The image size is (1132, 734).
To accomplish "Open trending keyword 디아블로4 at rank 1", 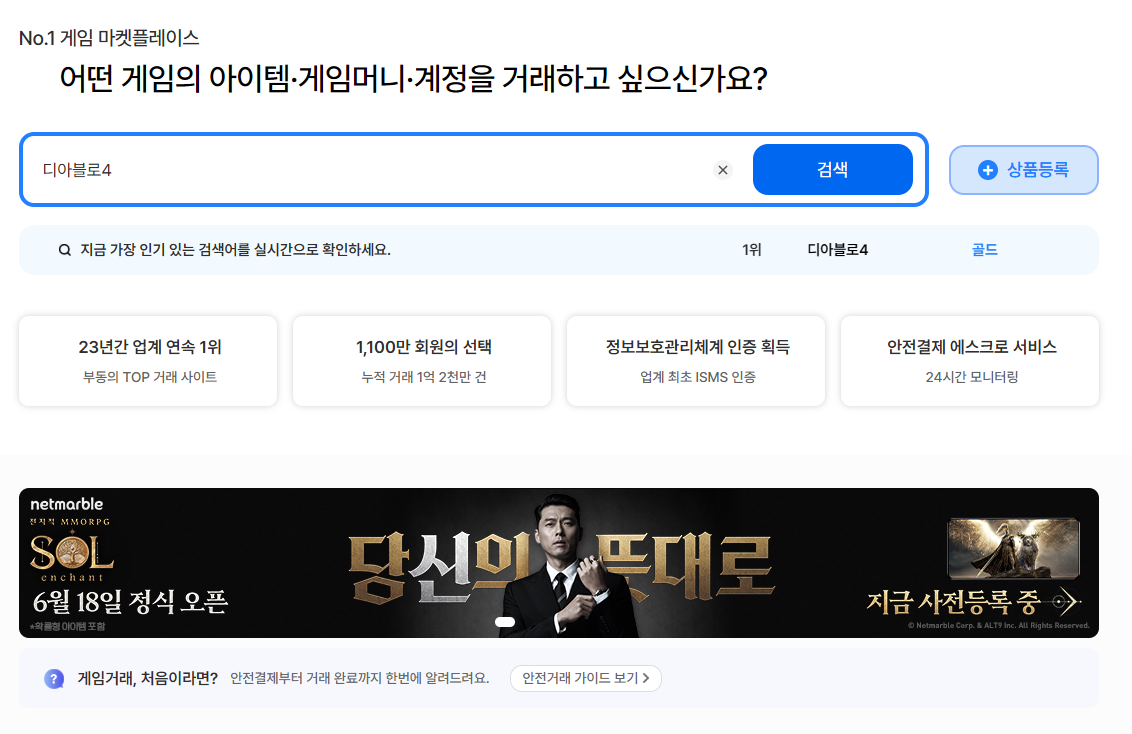I will [837, 250].
